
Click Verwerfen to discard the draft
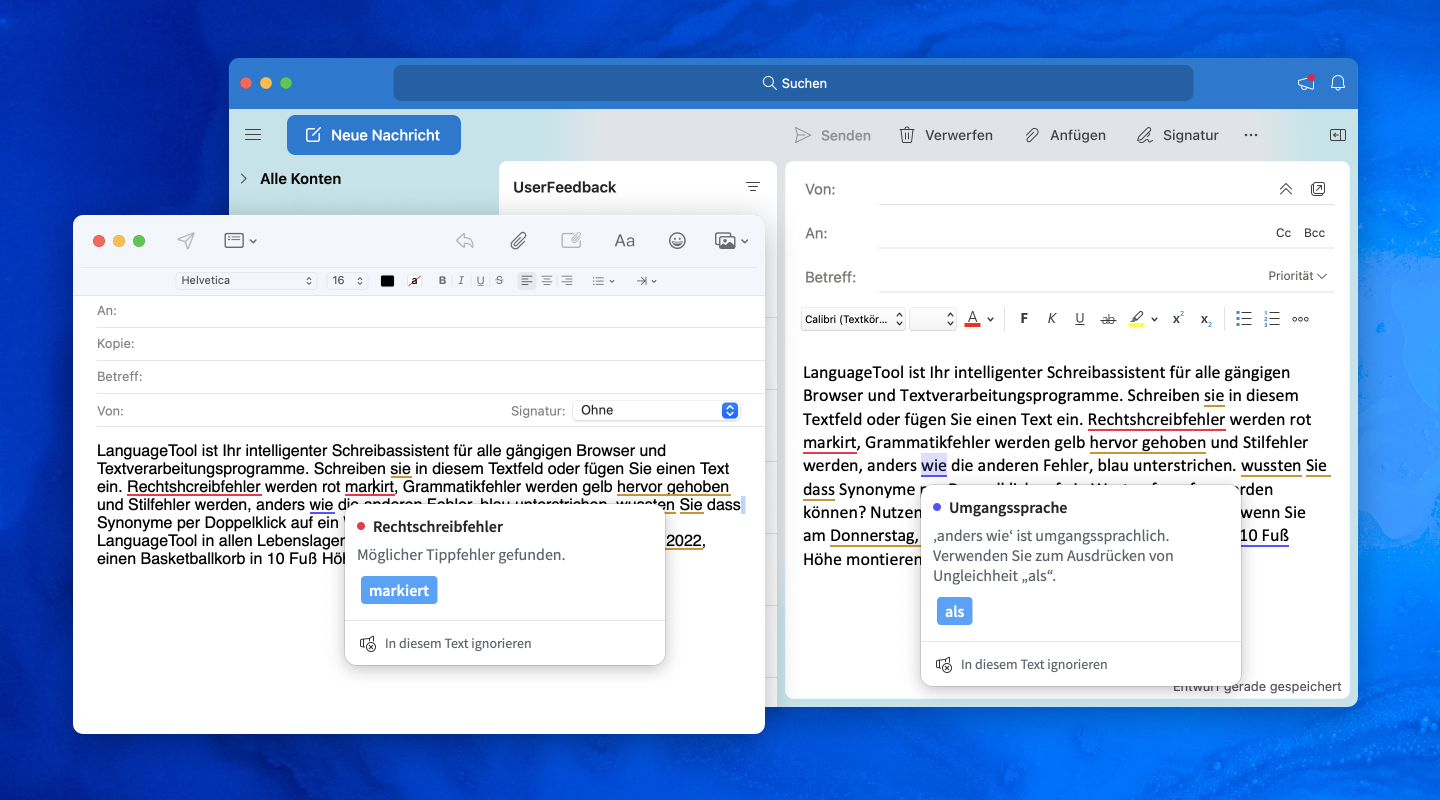pos(946,135)
